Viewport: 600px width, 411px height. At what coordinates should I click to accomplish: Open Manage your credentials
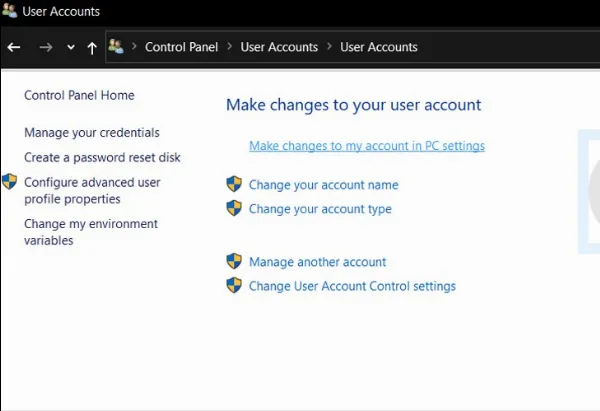click(92, 133)
